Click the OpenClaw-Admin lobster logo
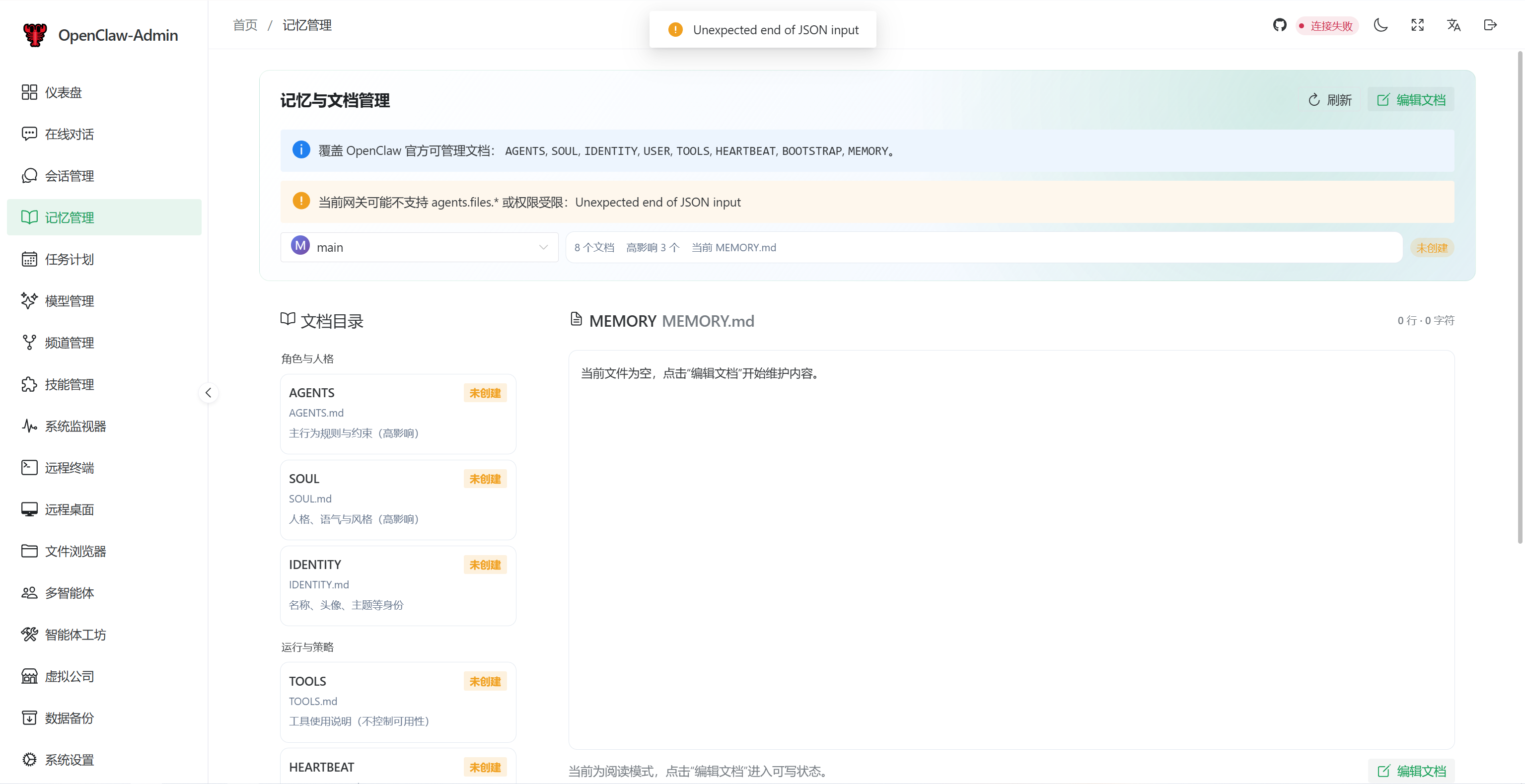 [x=35, y=35]
